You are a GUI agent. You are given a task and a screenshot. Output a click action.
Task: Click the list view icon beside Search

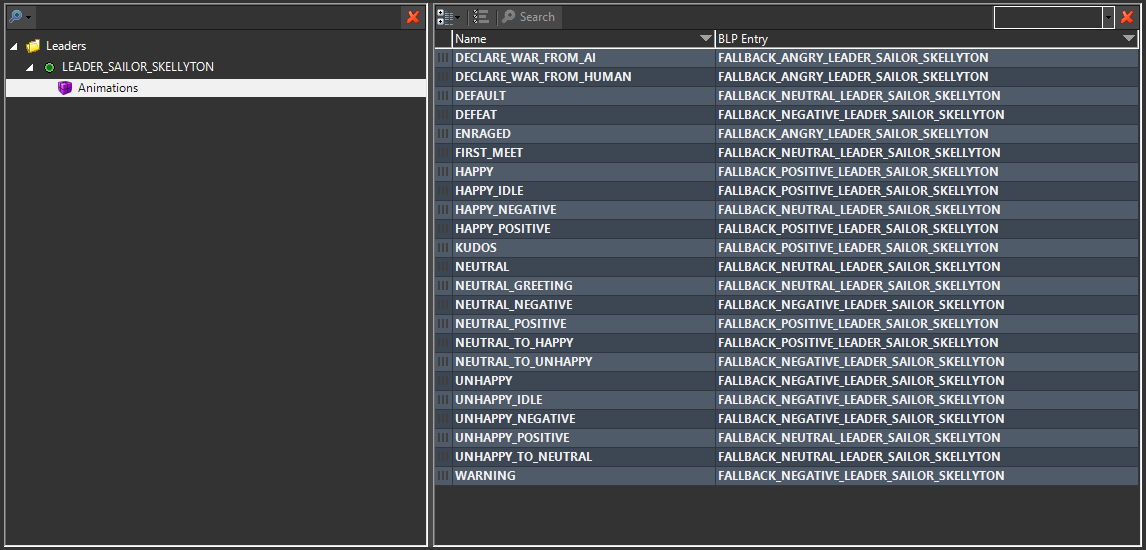[481, 17]
